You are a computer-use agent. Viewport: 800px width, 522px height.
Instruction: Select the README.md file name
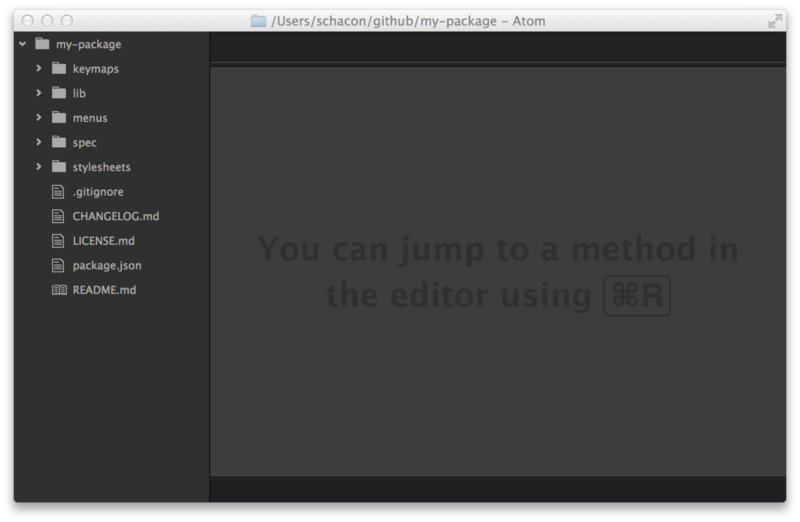pos(104,290)
